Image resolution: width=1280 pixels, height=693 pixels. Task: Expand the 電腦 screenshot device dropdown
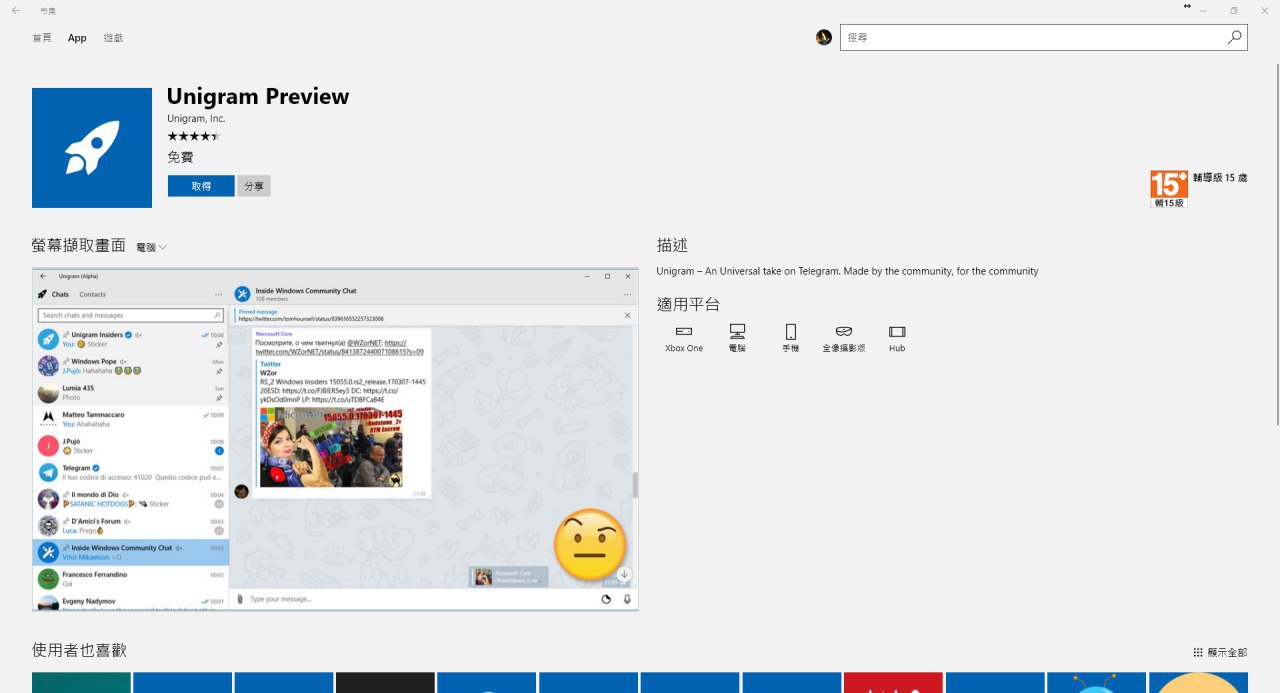[x=151, y=247]
